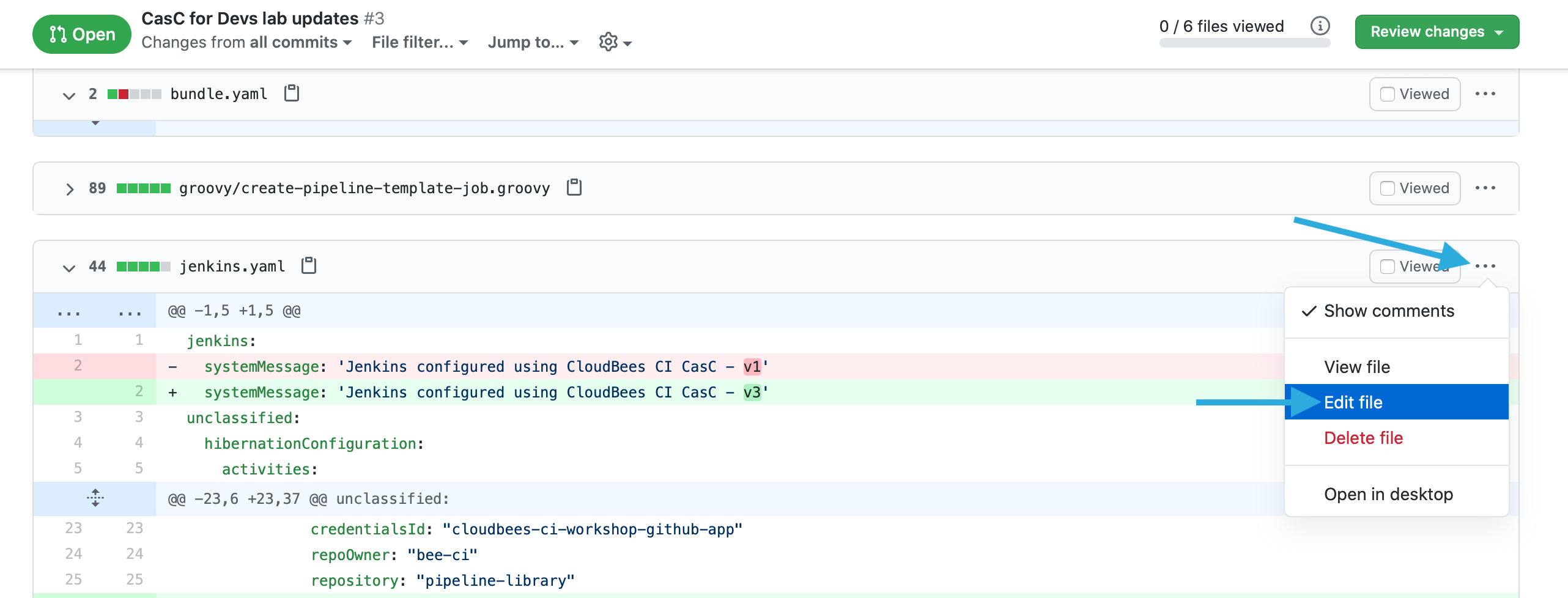This screenshot has width=1568, height=598.
Task: Click the files viewed progress bar
Action: pyautogui.click(x=1244, y=43)
